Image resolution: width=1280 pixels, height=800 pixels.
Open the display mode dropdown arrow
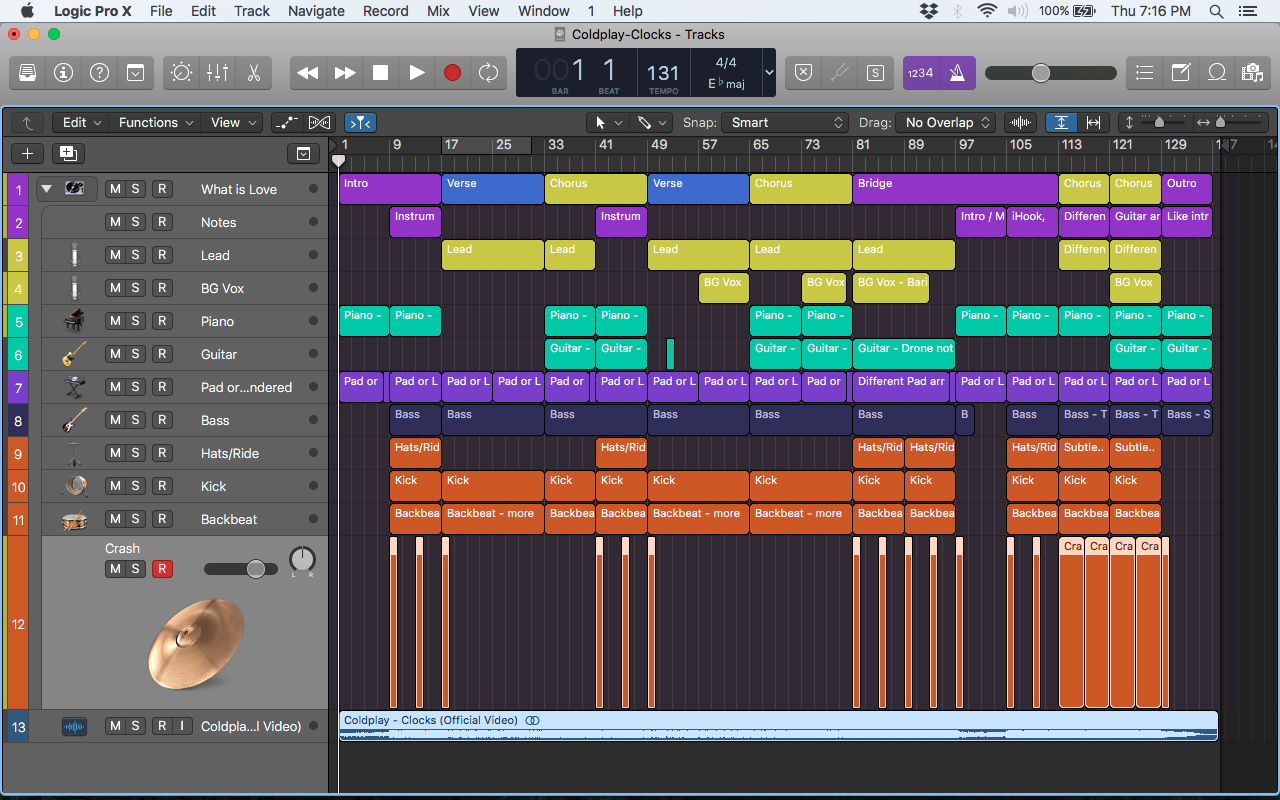click(768, 73)
